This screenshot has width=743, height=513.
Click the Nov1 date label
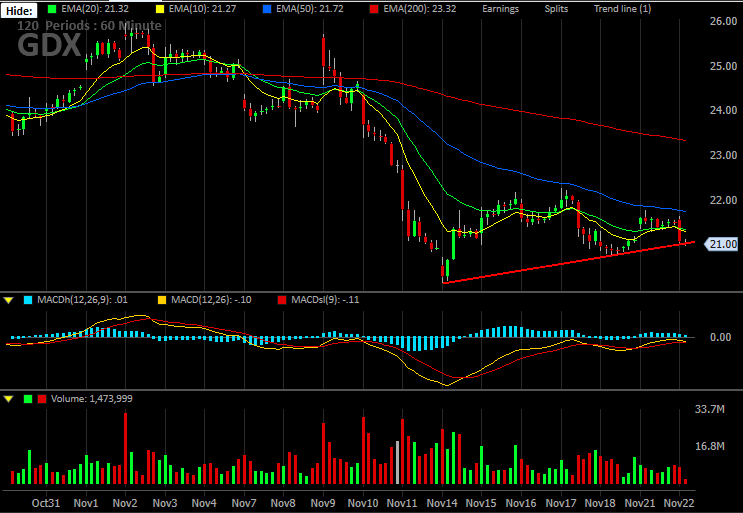point(86,503)
